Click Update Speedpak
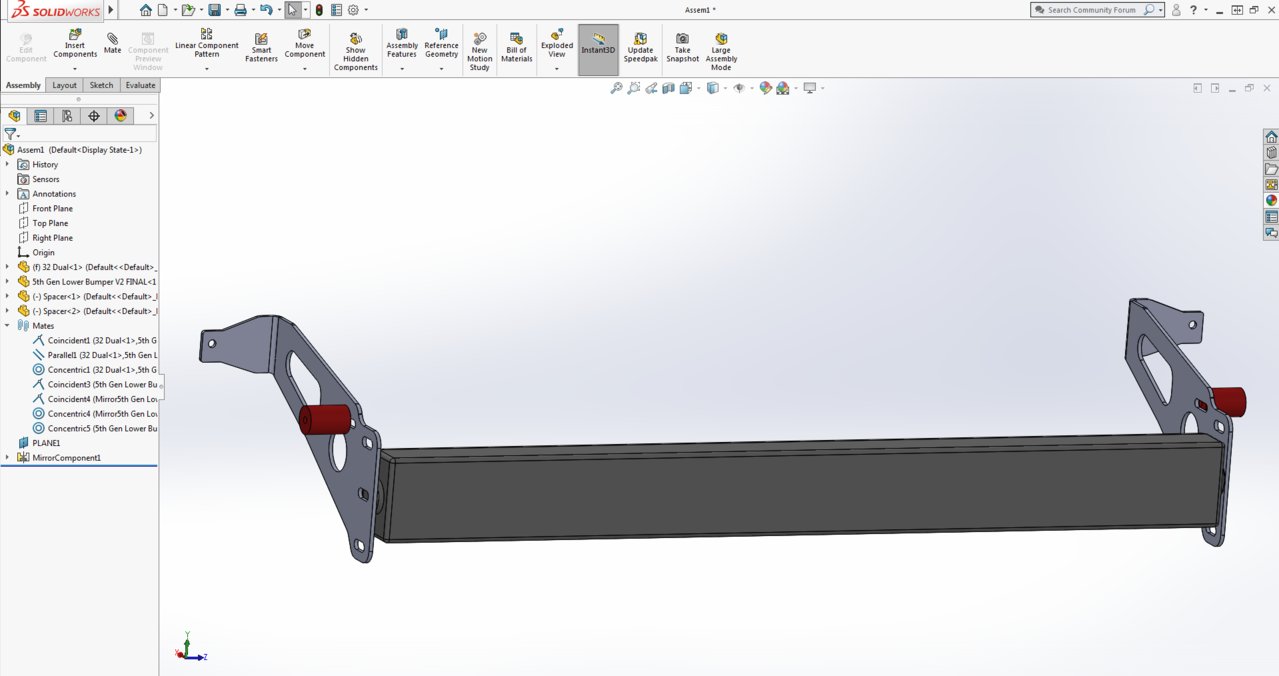The height and width of the screenshot is (676, 1279). [x=640, y=48]
